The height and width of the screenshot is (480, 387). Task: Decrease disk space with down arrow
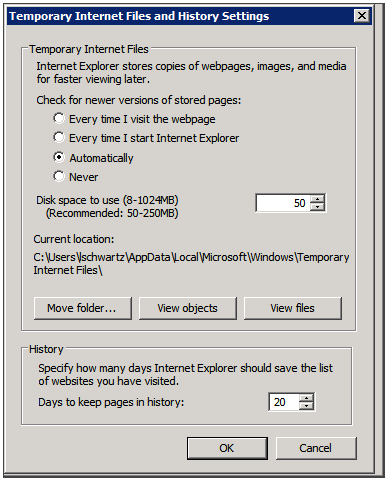point(317,207)
